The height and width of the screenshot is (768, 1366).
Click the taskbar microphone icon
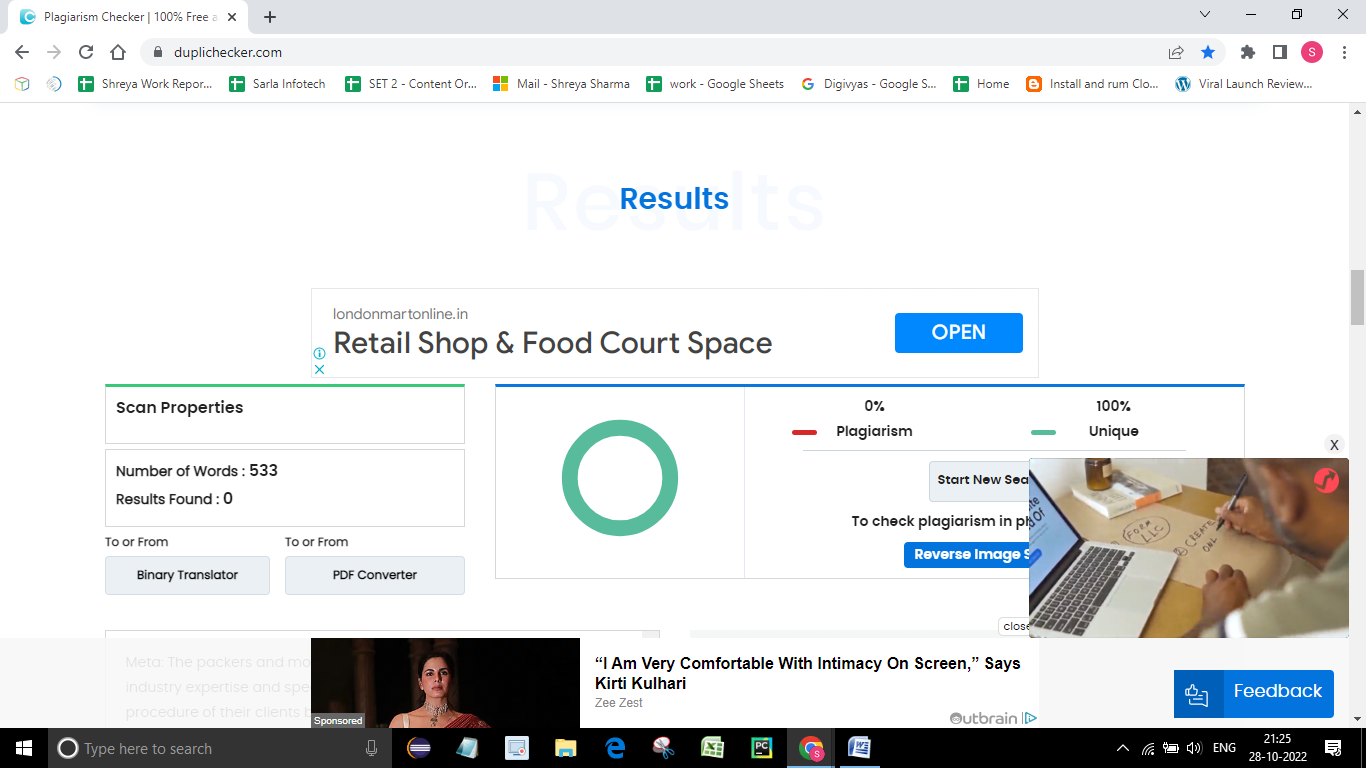pos(371,748)
